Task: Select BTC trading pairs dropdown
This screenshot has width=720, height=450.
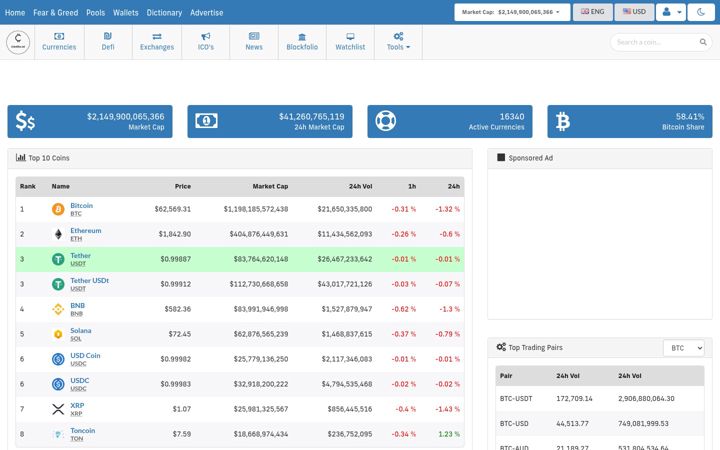Action: coord(684,348)
